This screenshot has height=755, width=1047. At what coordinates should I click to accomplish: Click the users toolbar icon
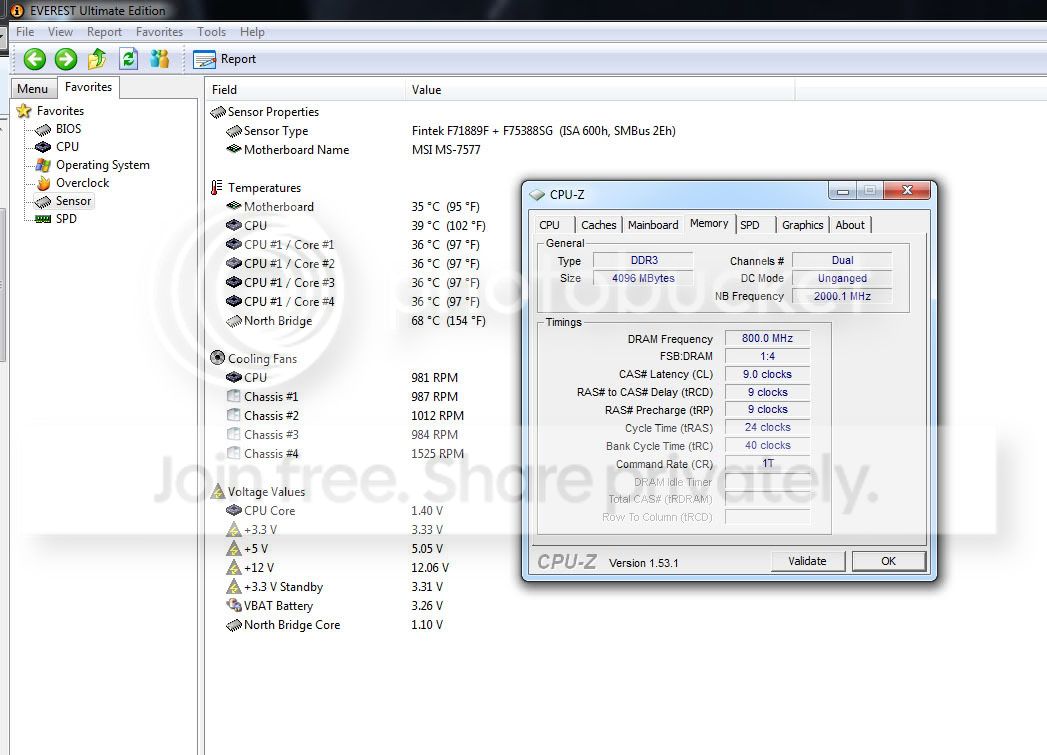(159, 59)
